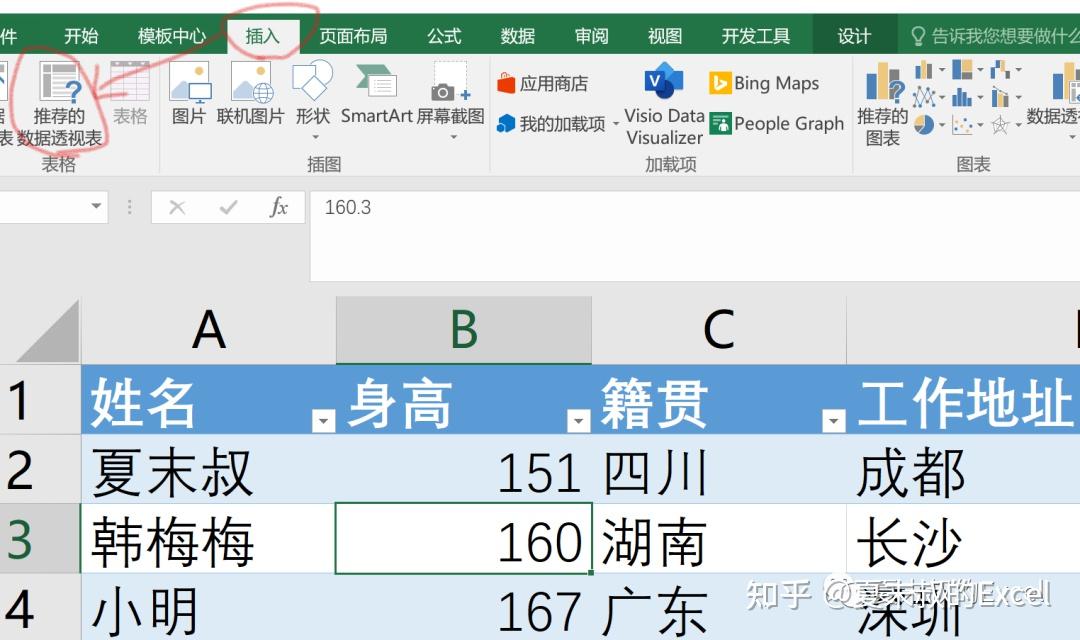Open the 姓名 column filter dropdown

coord(324,421)
